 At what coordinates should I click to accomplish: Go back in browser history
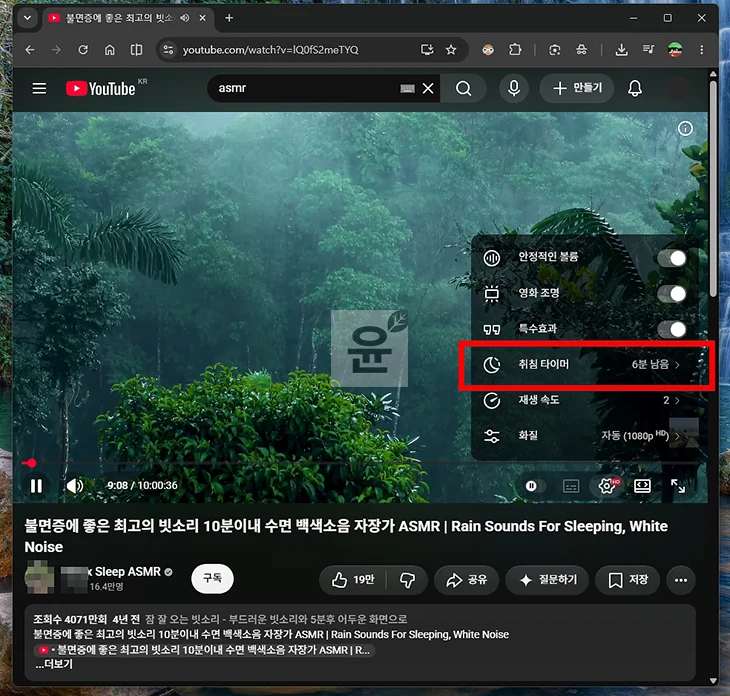point(30,50)
